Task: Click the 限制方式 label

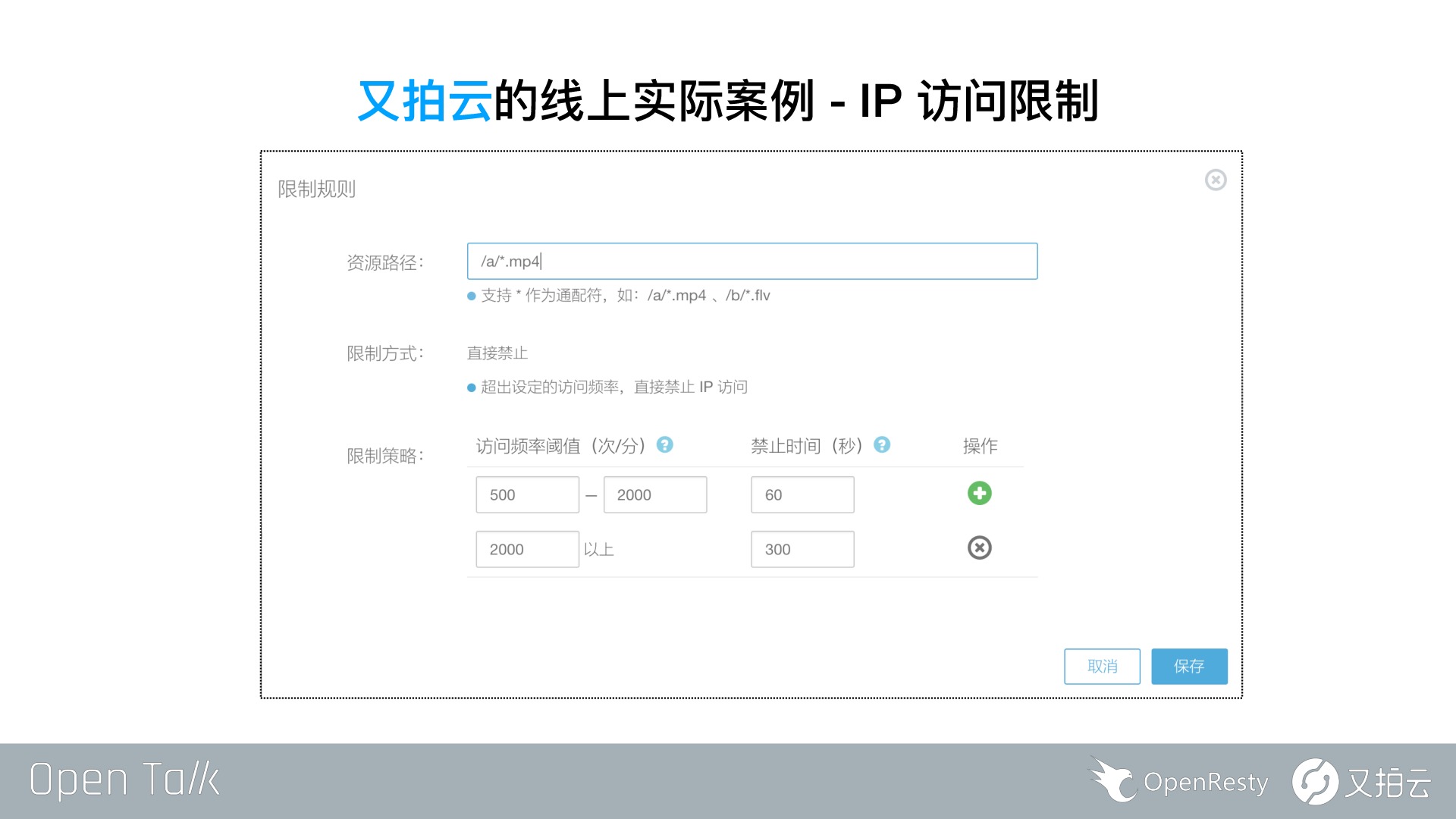Action: (385, 353)
